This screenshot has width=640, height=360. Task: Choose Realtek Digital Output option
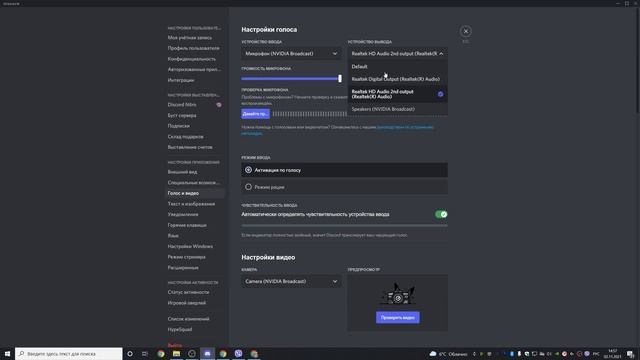(x=398, y=79)
